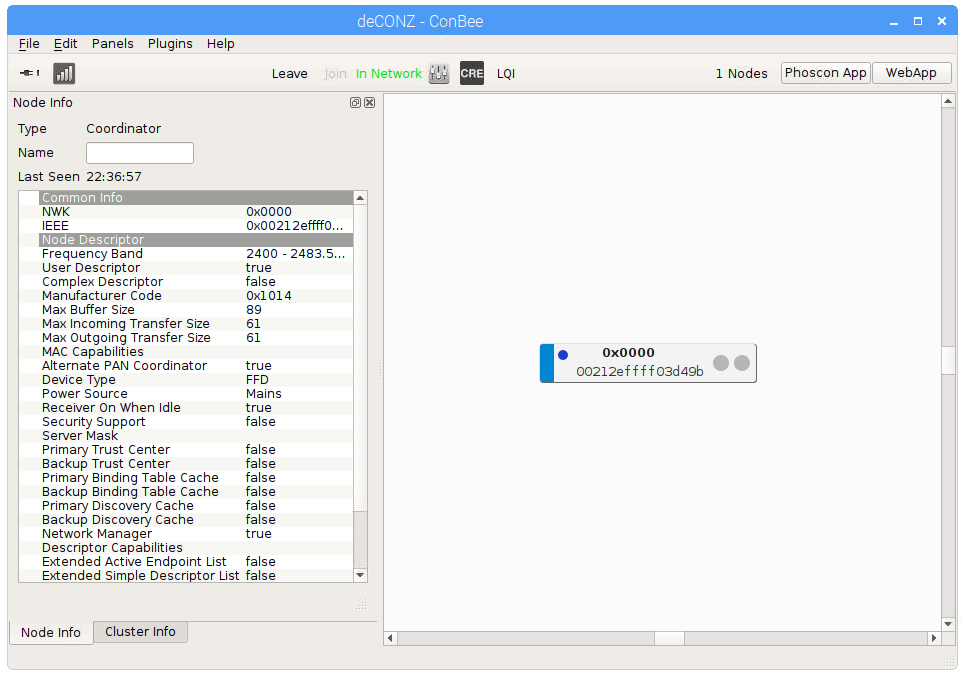The height and width of the screenshot is (675, 964).
Task: Float the Node Info panel
Action: pos(355,103)
